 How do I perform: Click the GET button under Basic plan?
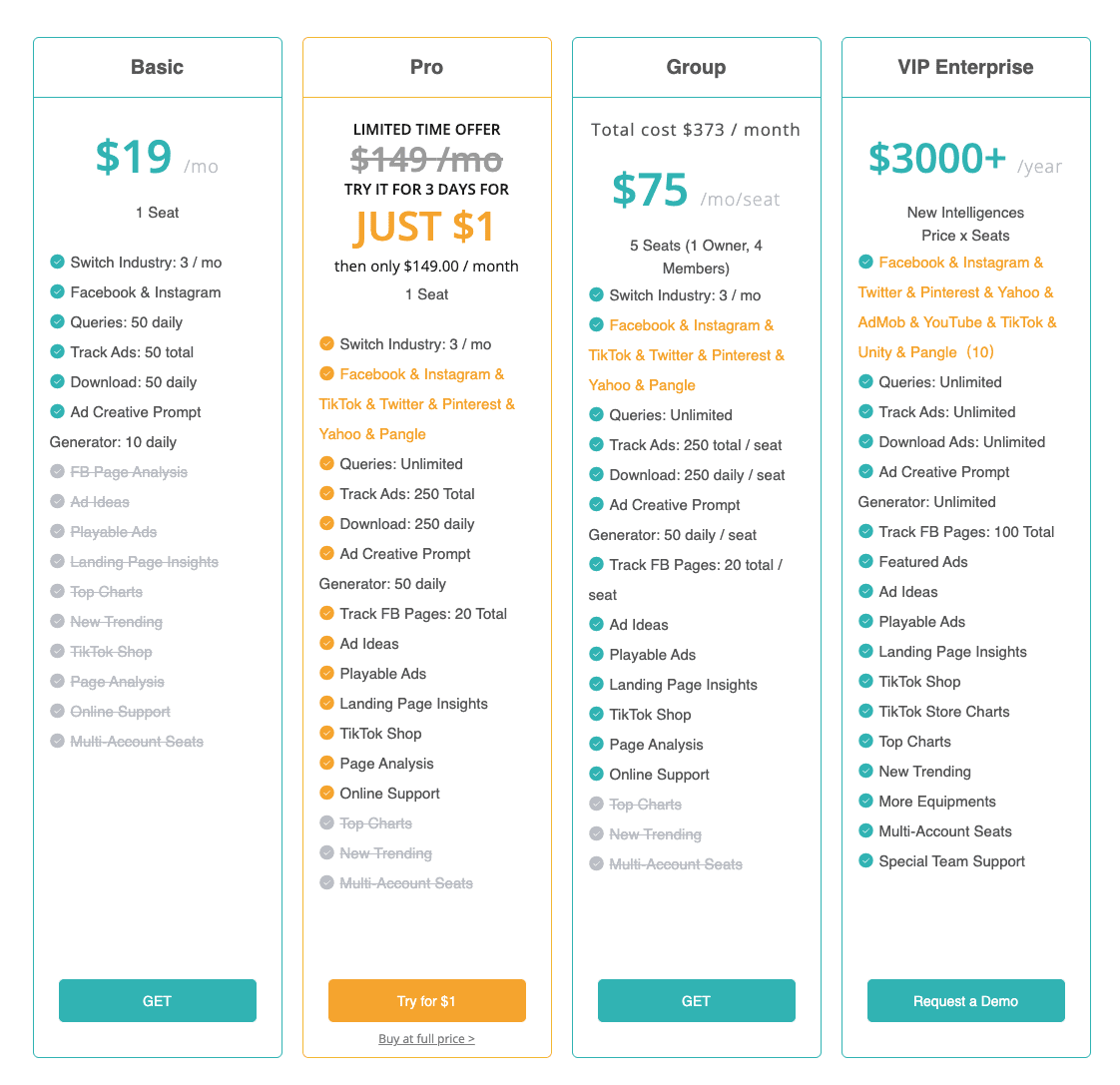[x=157, y=1000]
